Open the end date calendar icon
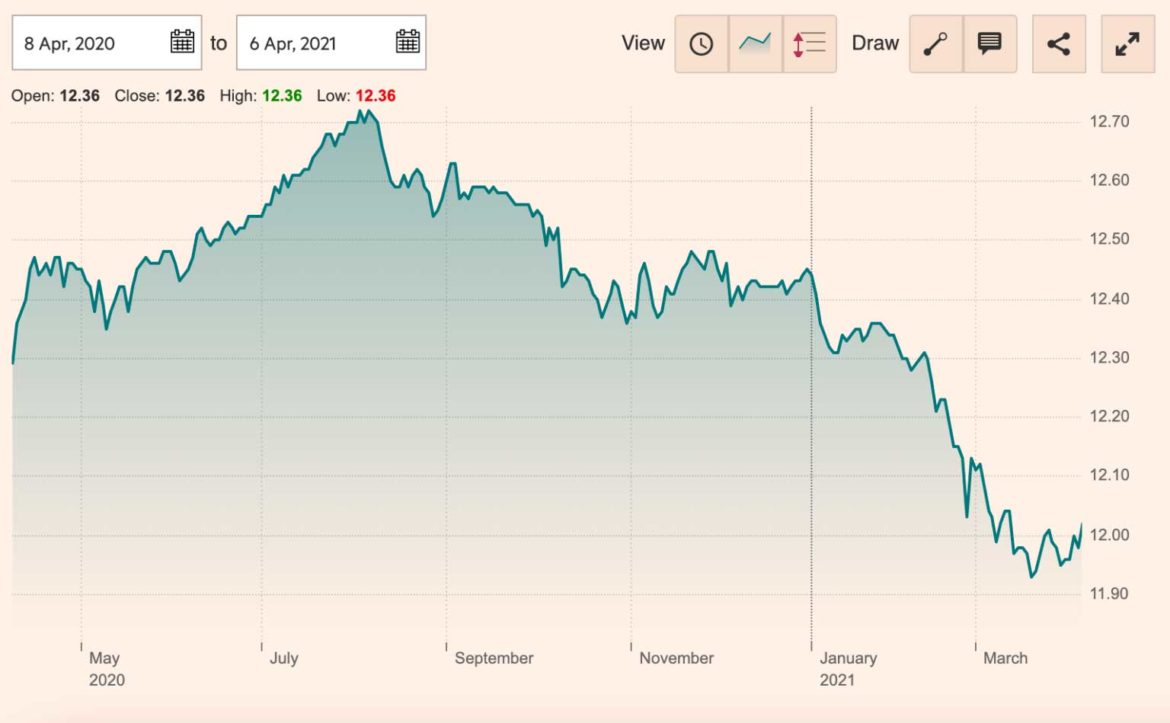Screen dimensions: 1170x723 pyautogui.click(x=406, y=42)
